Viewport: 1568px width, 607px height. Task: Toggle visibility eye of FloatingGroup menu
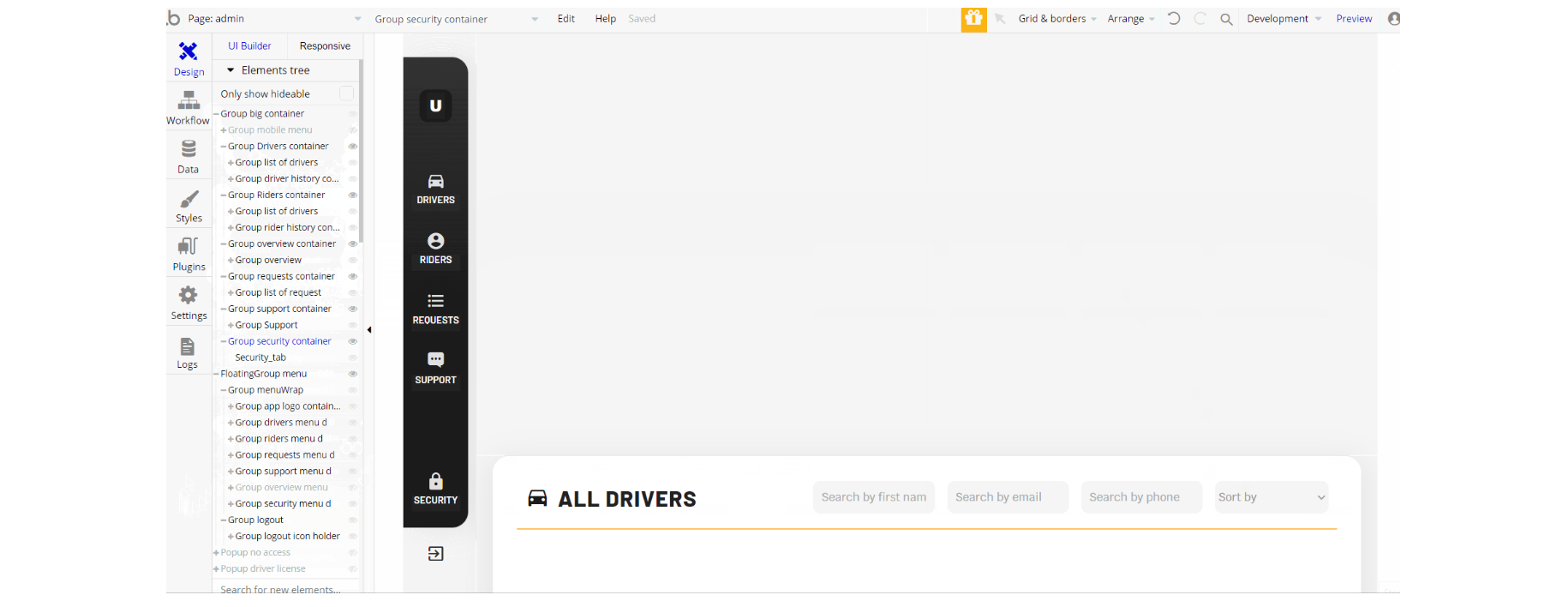pos(352,374)
